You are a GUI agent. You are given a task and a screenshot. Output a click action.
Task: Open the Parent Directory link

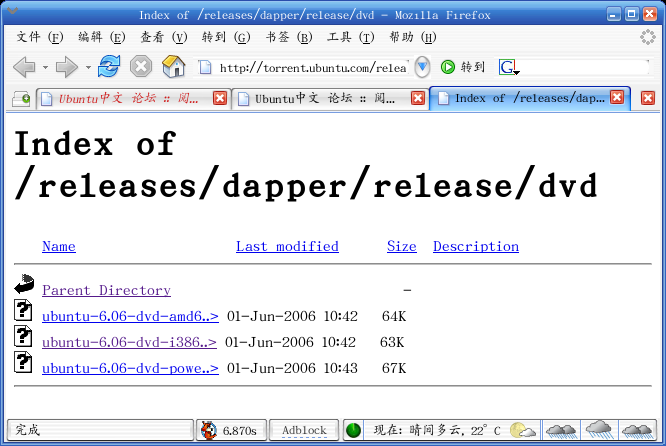(106, 291)
